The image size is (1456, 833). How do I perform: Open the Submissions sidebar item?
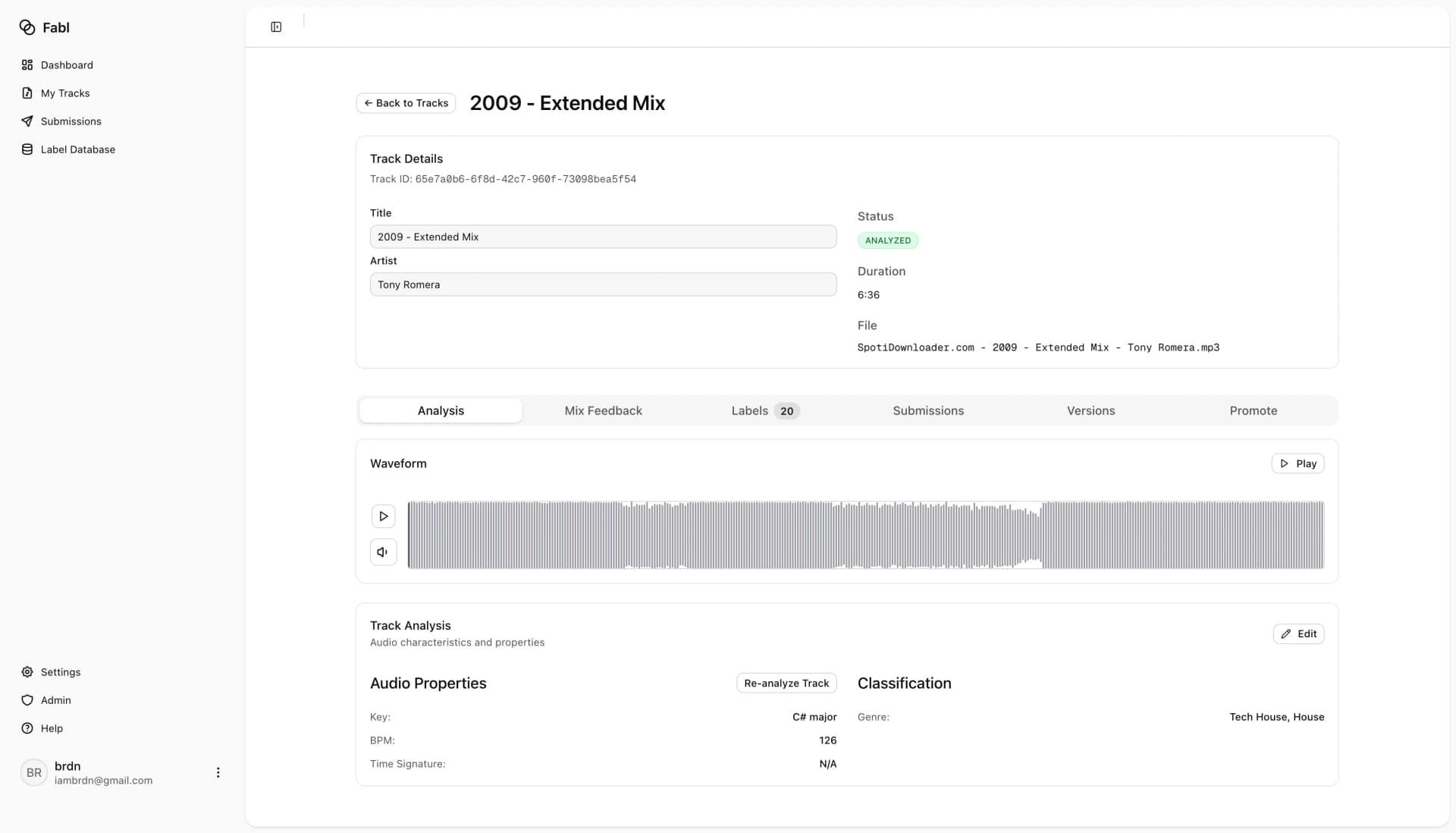[x=71, y=121]
